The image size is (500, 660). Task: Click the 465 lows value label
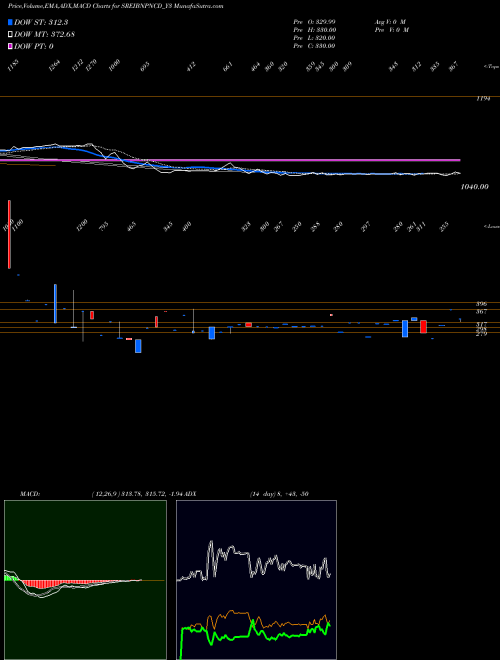pyautogui.click(x=131, y=226)
